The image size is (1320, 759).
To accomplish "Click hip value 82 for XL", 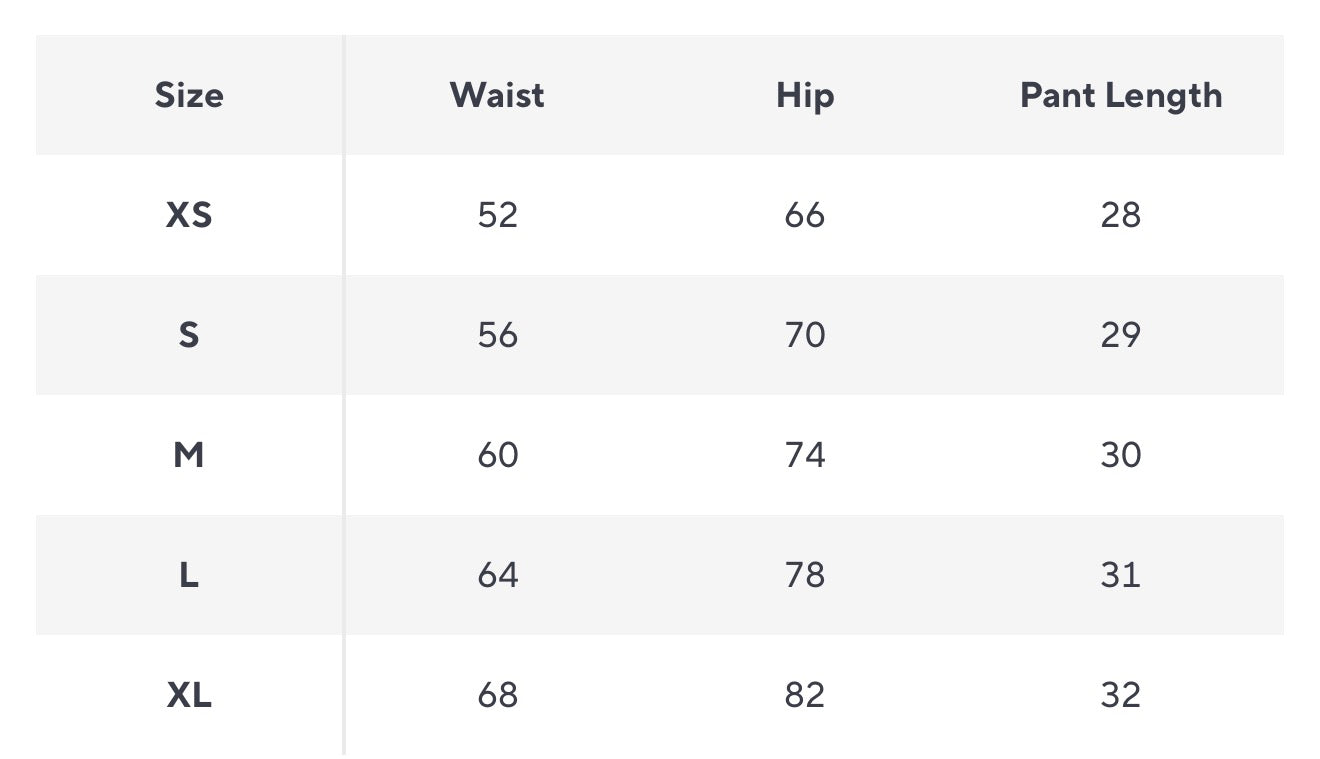I will click(805, 695).
